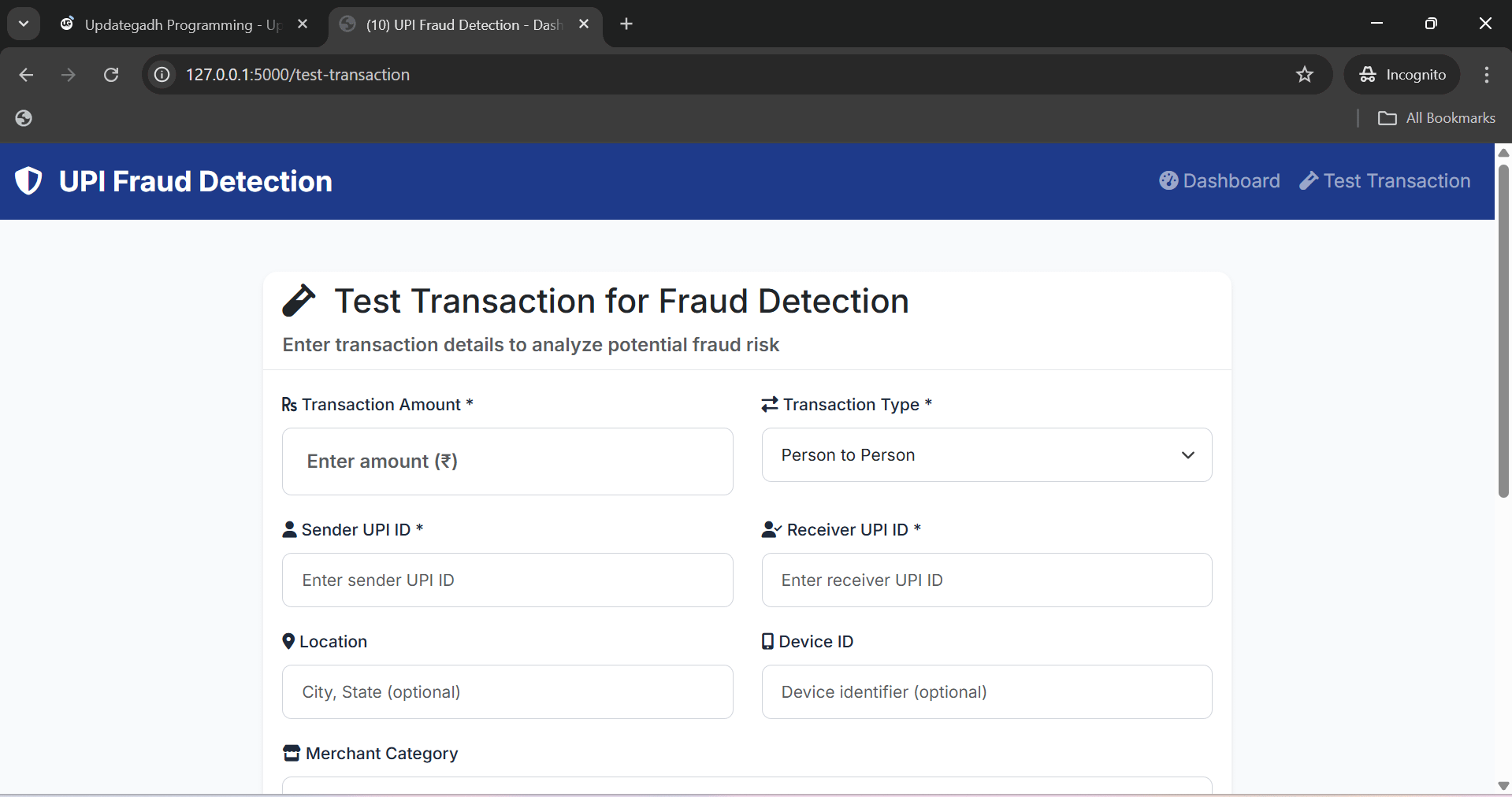Open Test Transaction nav link
The height and width of the screenshot is (797, 1512).
[1385, 181]
